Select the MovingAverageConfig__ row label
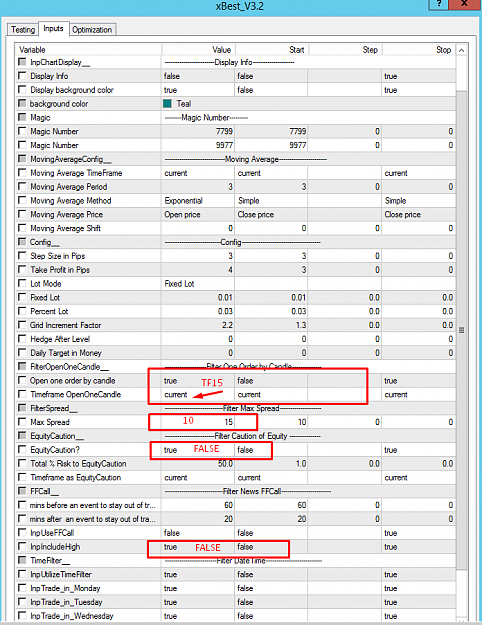The image size is (482, 625). tap(71, 159)
